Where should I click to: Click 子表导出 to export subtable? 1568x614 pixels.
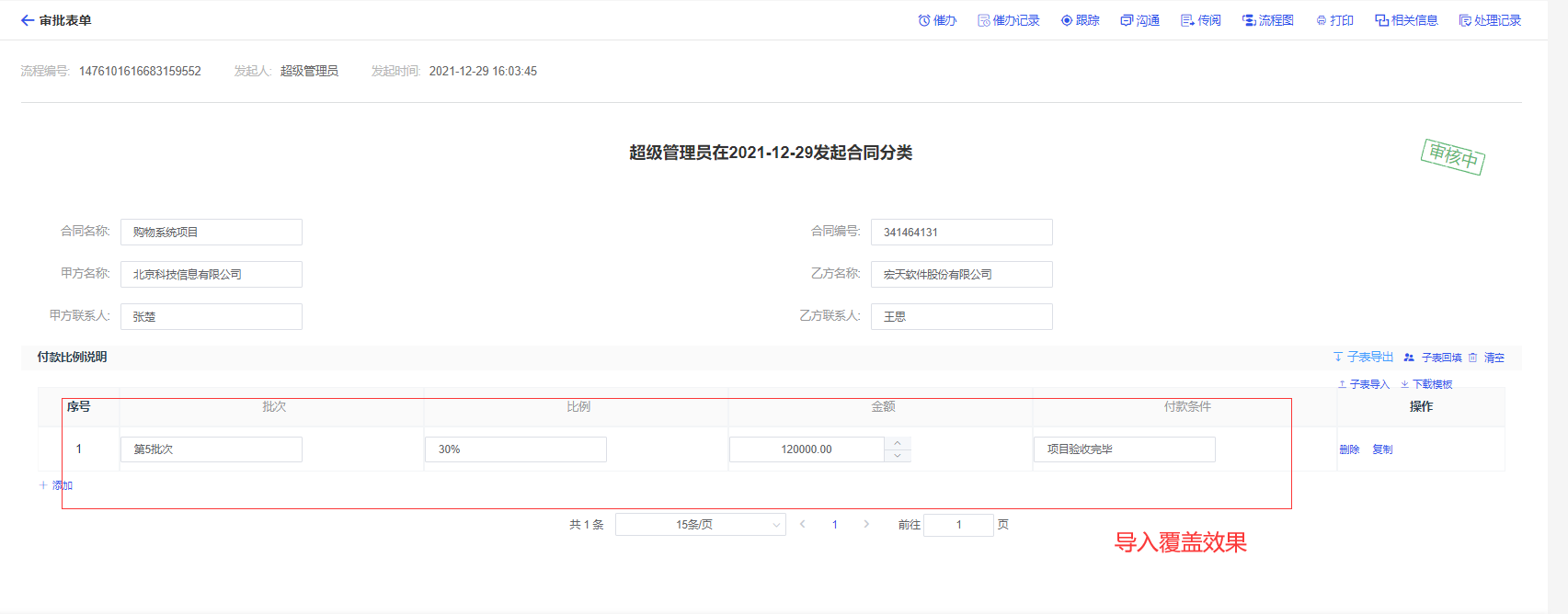point(1363,358)
